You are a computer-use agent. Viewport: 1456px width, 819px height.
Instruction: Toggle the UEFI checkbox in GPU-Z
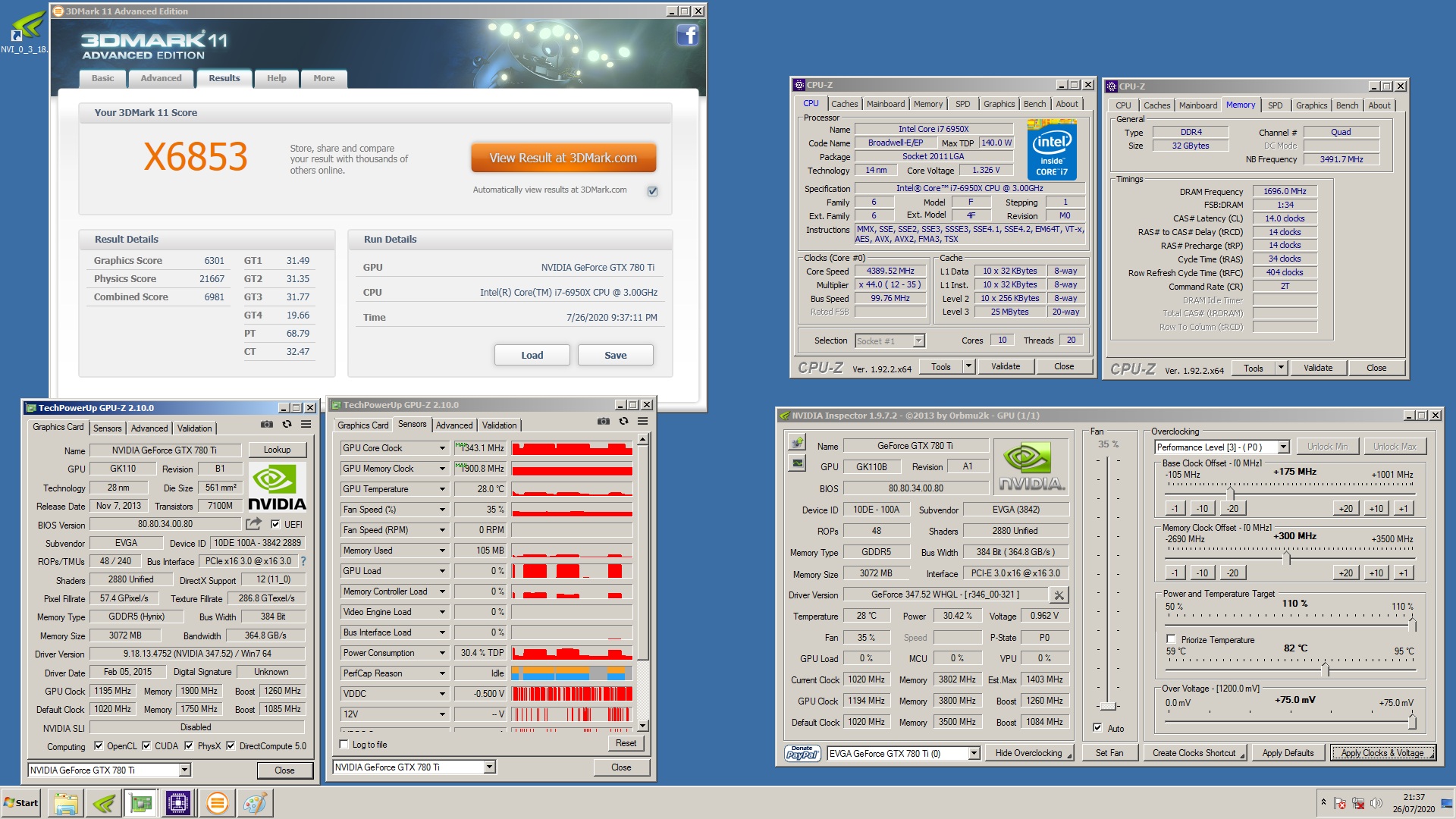tap(275, 524)
